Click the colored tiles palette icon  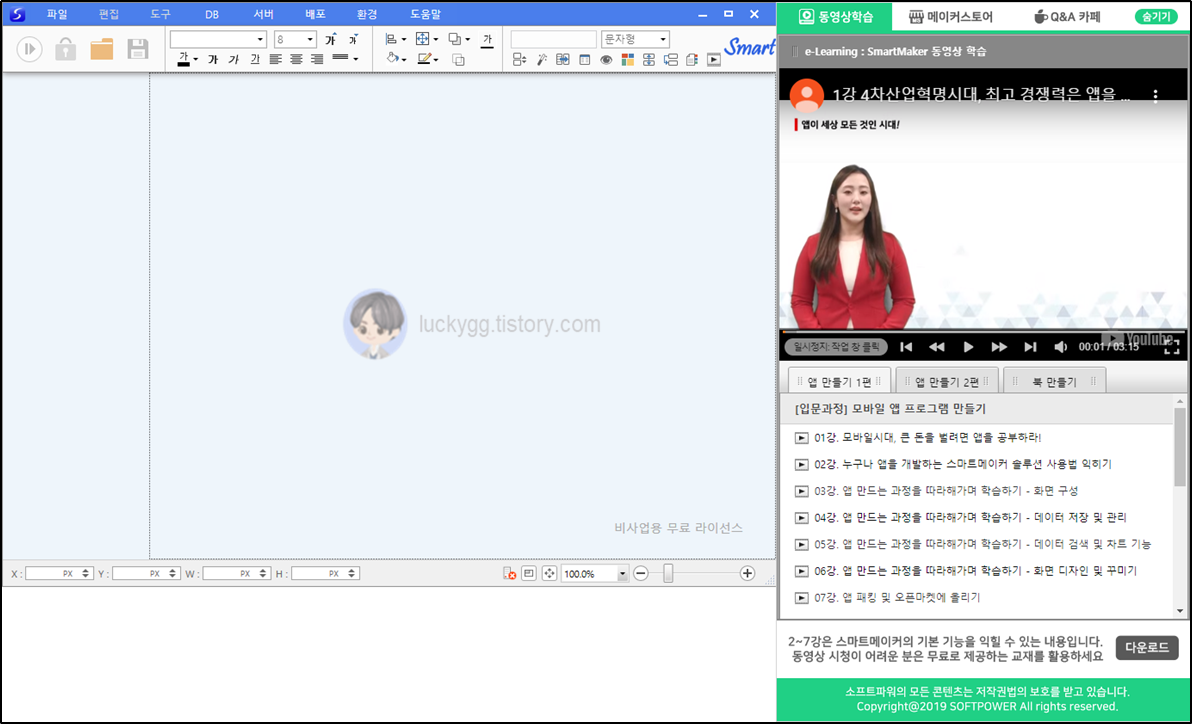coord(627,59)
